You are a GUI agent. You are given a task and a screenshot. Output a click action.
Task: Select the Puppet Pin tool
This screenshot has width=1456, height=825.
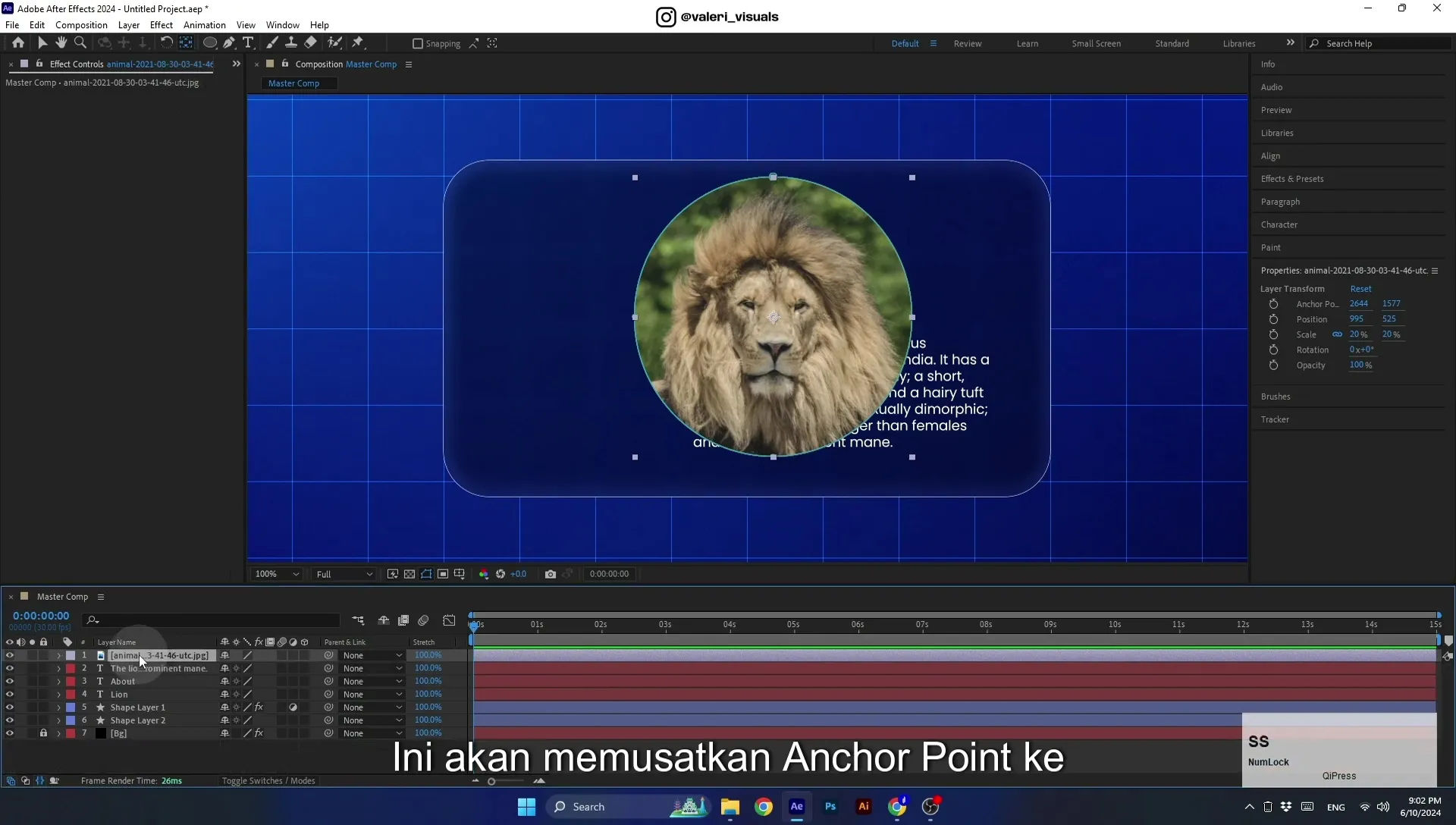tap(358, 43)
